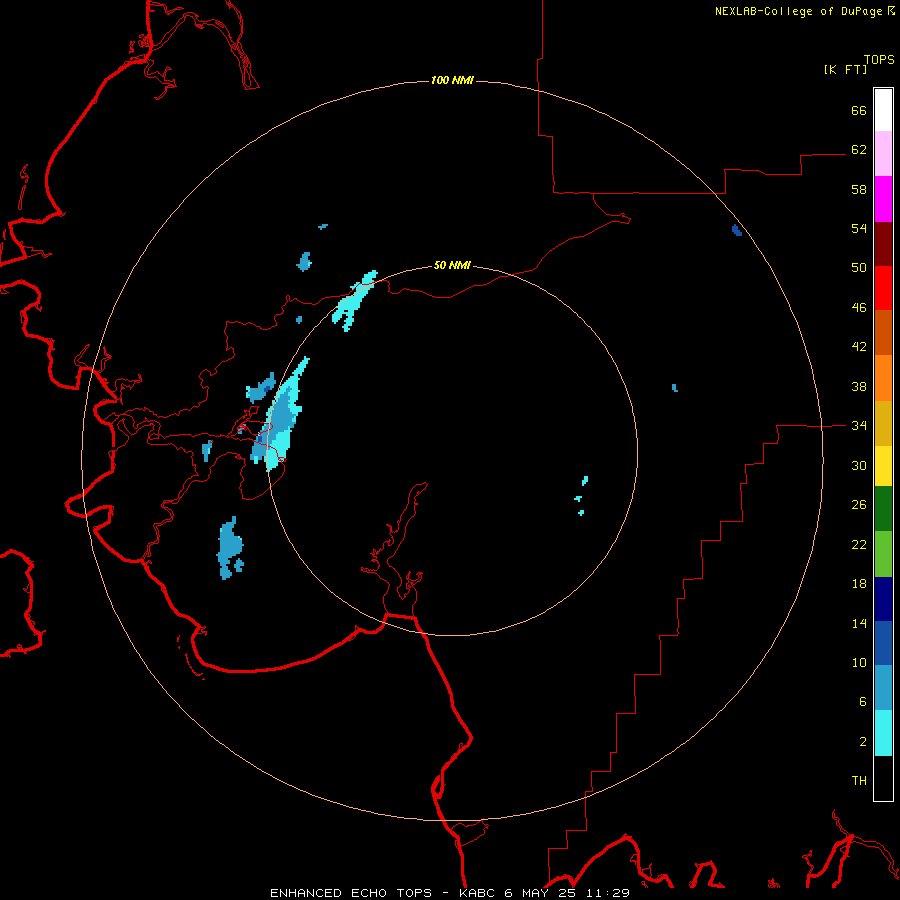The height and width of the screenshot is (900, 900).
Task: Click the 30 legend value
Action: click(859, 465)
